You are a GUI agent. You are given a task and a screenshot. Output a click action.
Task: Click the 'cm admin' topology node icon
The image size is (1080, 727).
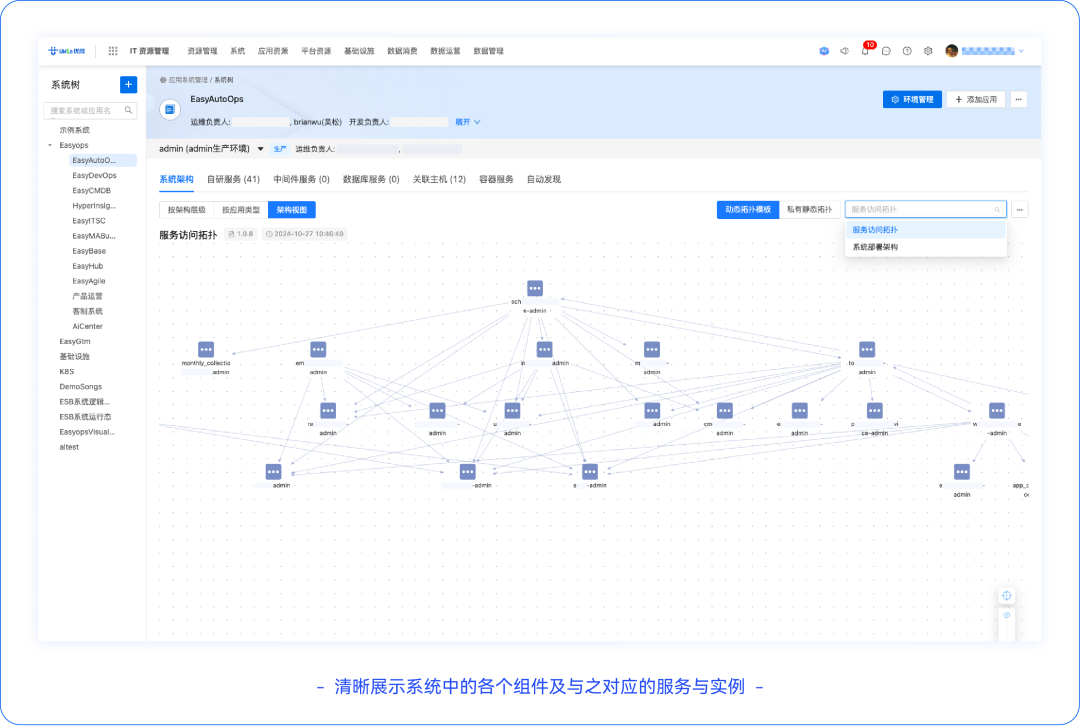725,411
